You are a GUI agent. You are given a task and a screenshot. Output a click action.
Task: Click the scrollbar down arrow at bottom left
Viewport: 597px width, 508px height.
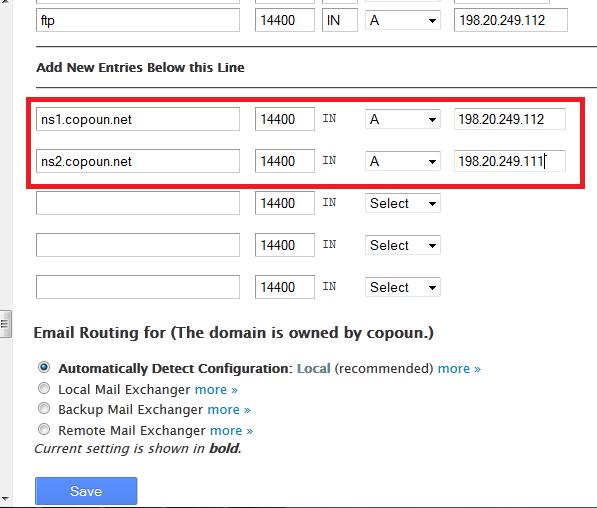[5, 498]
